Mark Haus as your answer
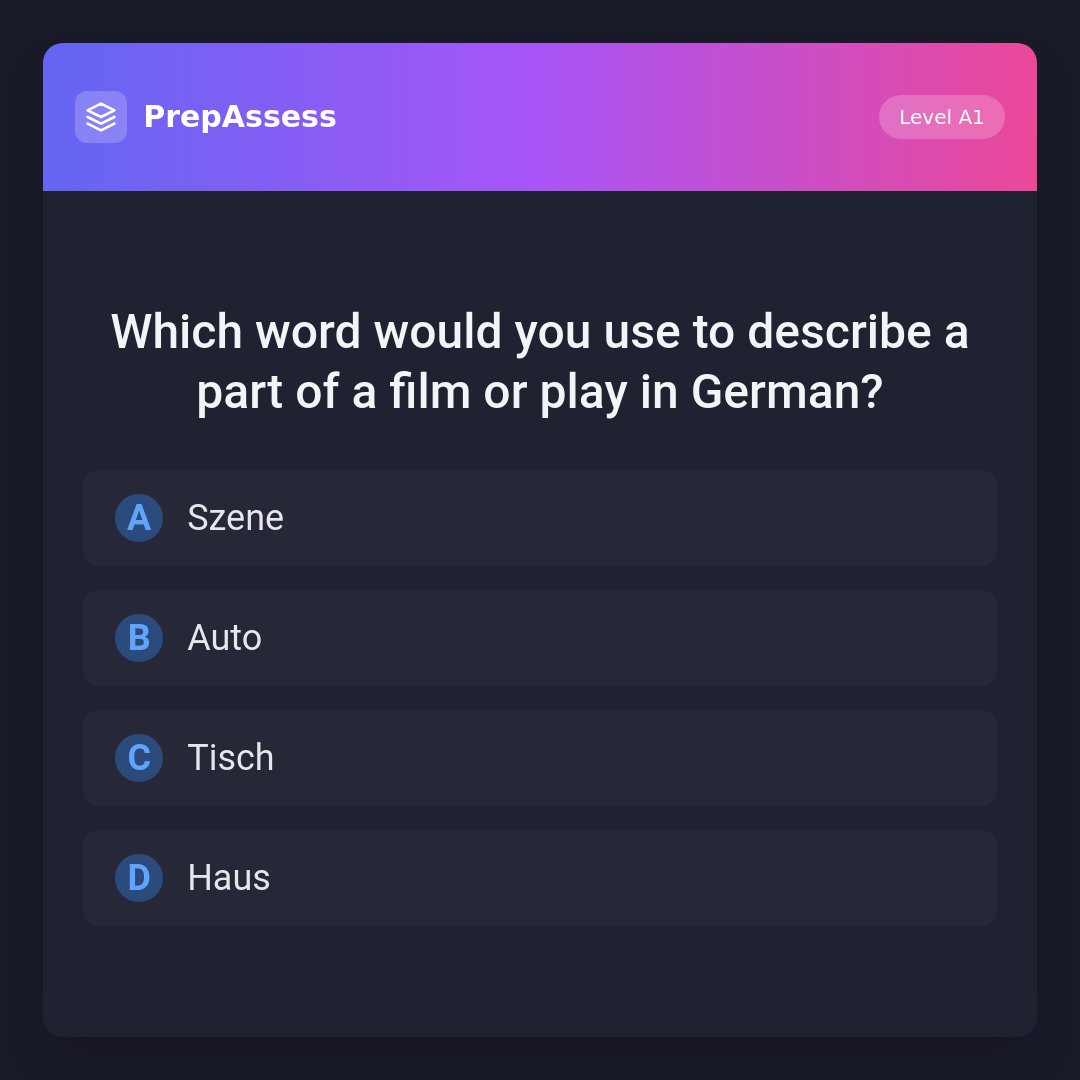 (600, 878)
